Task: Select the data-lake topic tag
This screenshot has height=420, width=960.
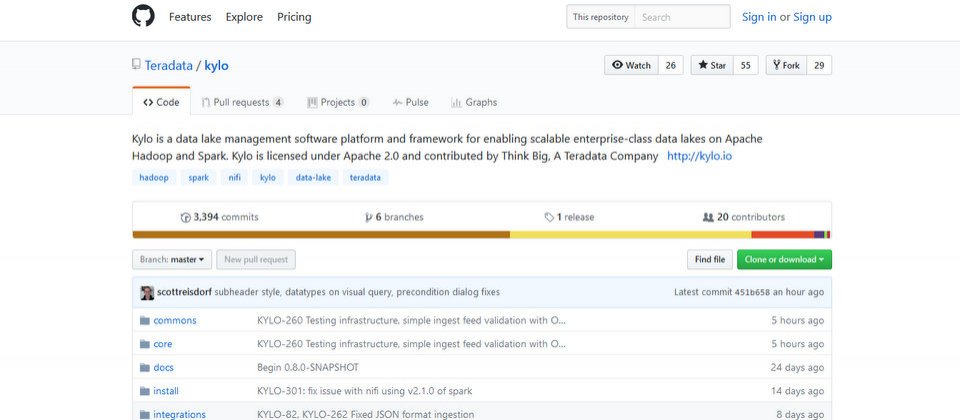Action: click(313, 178)
